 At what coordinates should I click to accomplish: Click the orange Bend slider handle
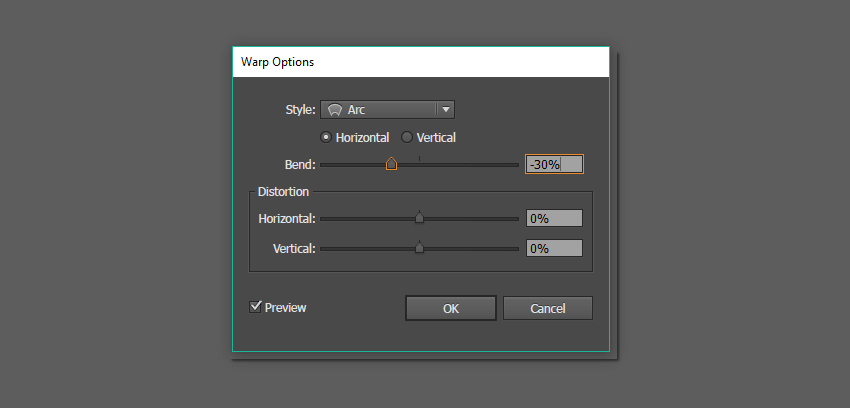(391, 164)
